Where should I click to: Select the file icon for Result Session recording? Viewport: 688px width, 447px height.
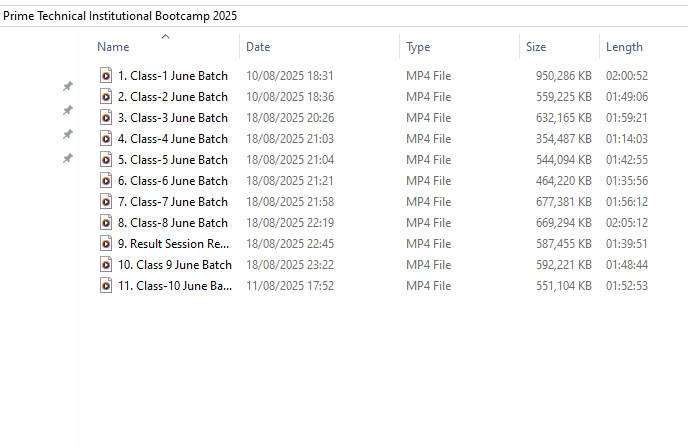click(x=106, y=244)
